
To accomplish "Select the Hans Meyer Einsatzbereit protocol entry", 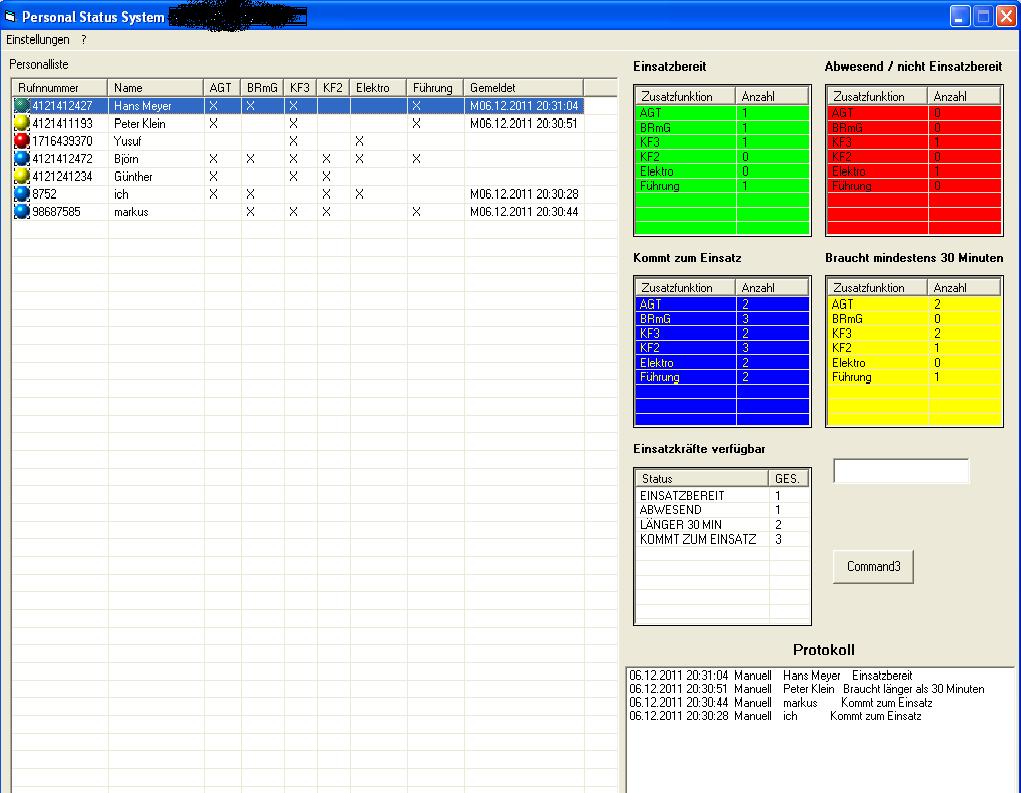I will 770,676.
